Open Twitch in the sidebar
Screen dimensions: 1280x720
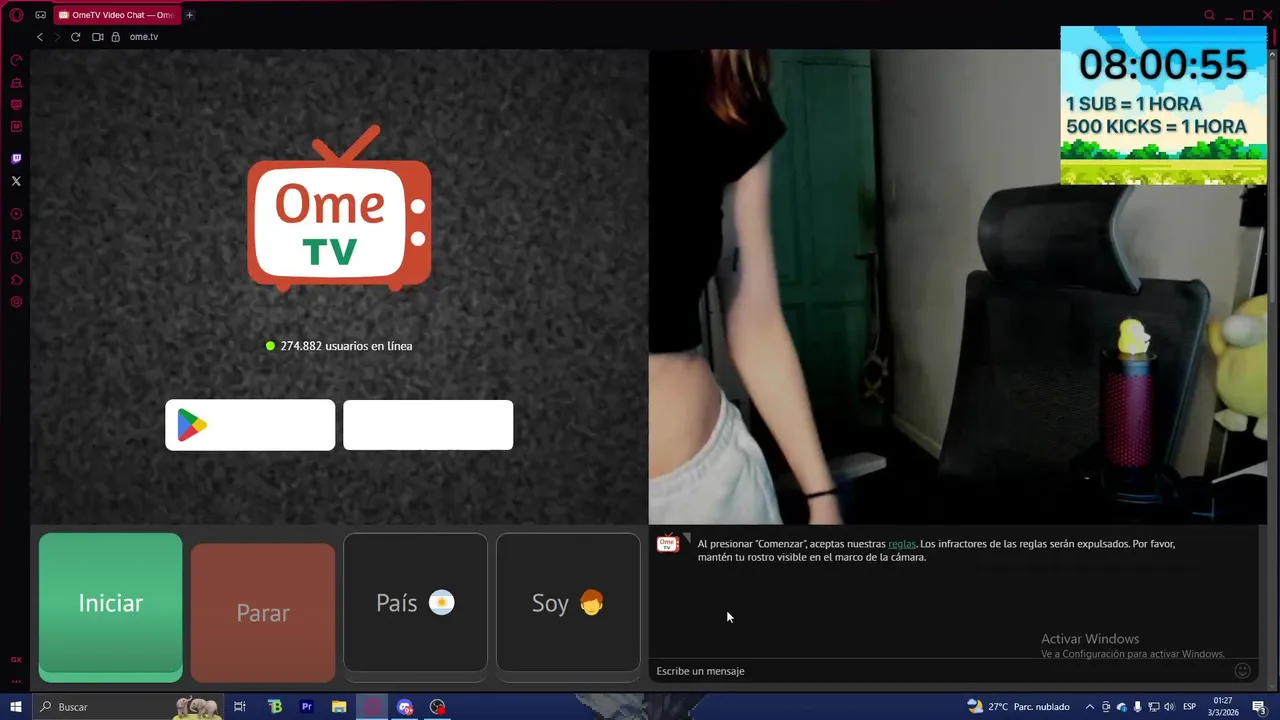(16, 159)
